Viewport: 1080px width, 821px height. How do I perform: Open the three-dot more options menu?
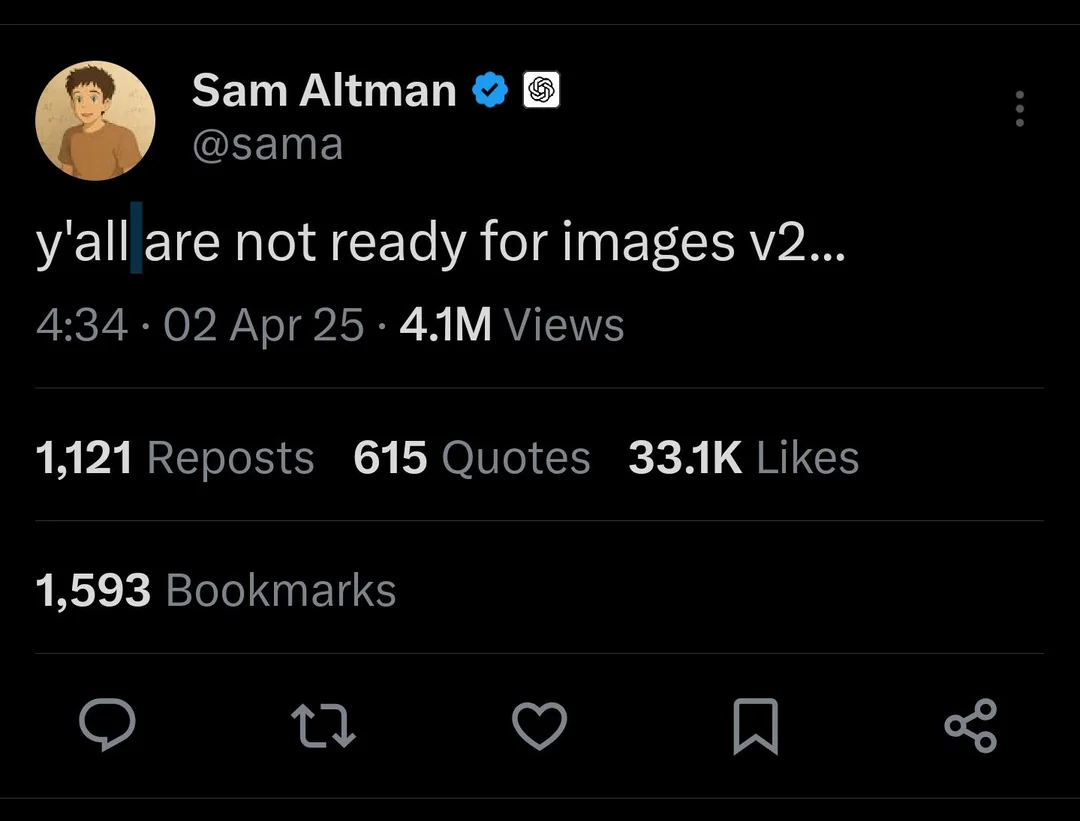point(1019,110)
